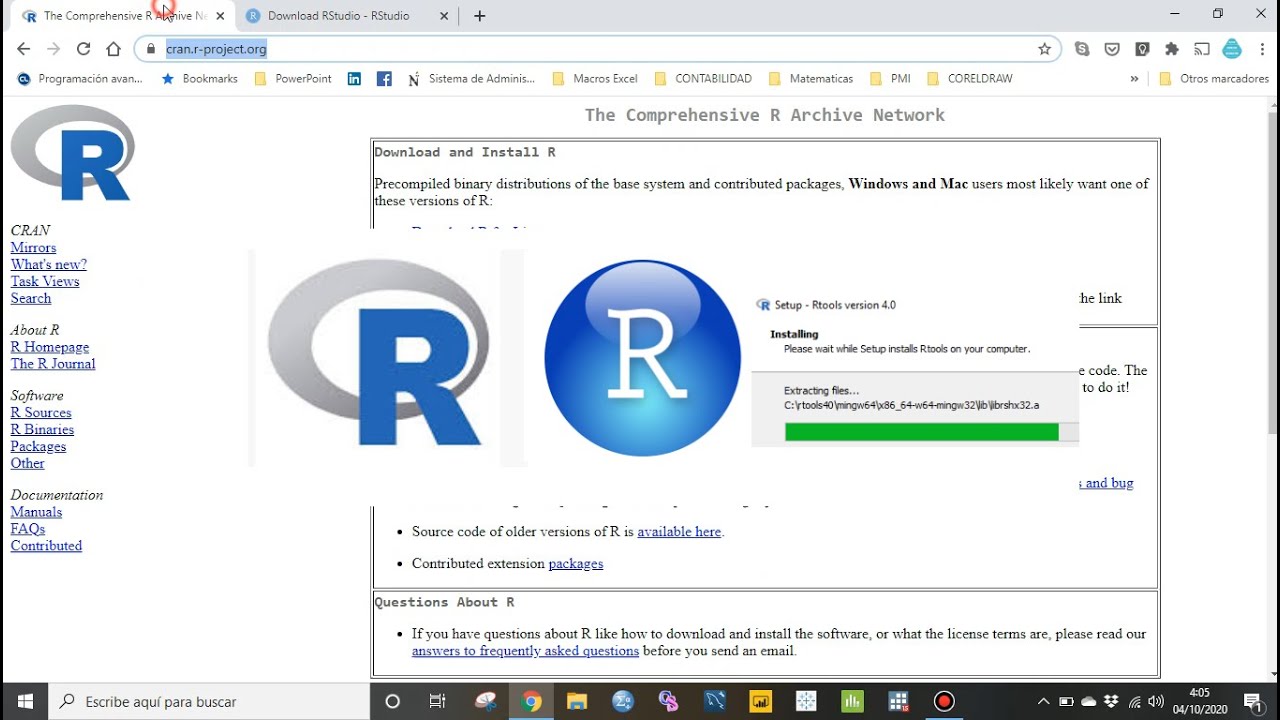Open the browser home page

click(113, 49)
